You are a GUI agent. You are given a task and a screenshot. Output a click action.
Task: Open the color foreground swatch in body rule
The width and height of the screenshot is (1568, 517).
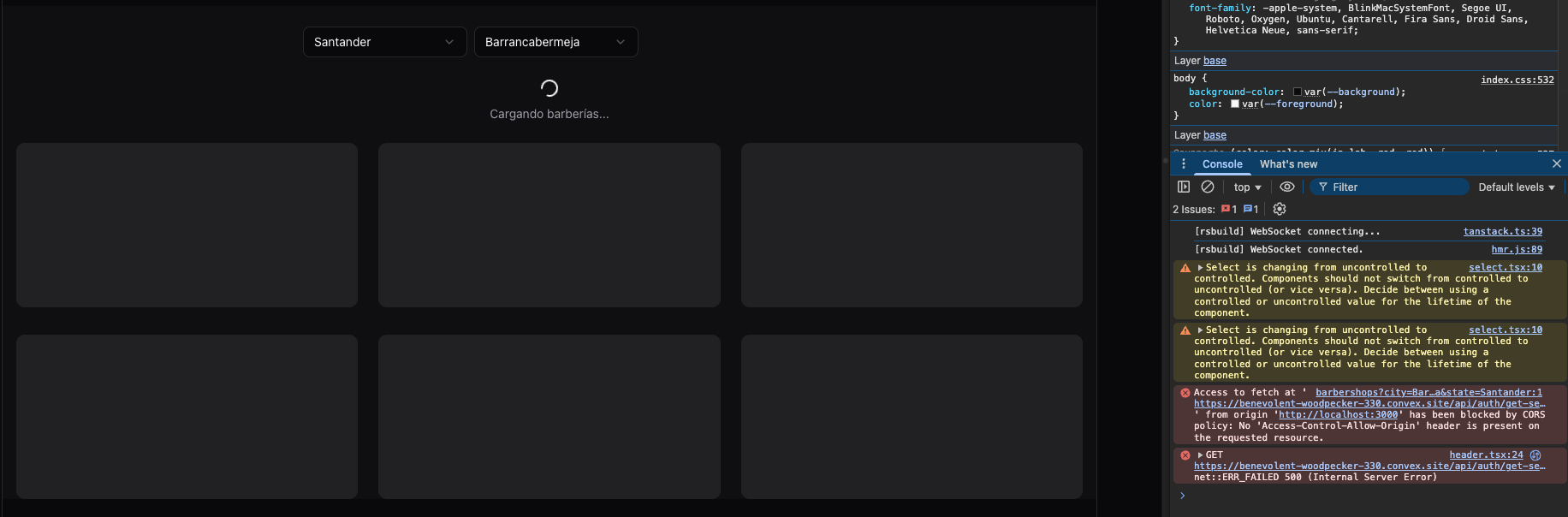(1235, 104)
